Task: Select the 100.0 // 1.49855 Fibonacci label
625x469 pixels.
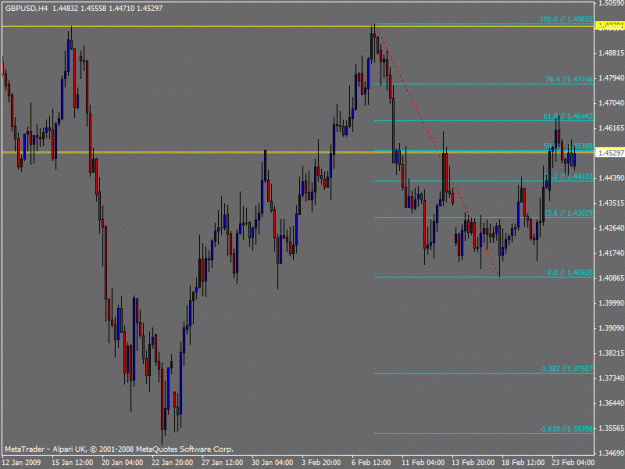Action: (x=566, y=19)
